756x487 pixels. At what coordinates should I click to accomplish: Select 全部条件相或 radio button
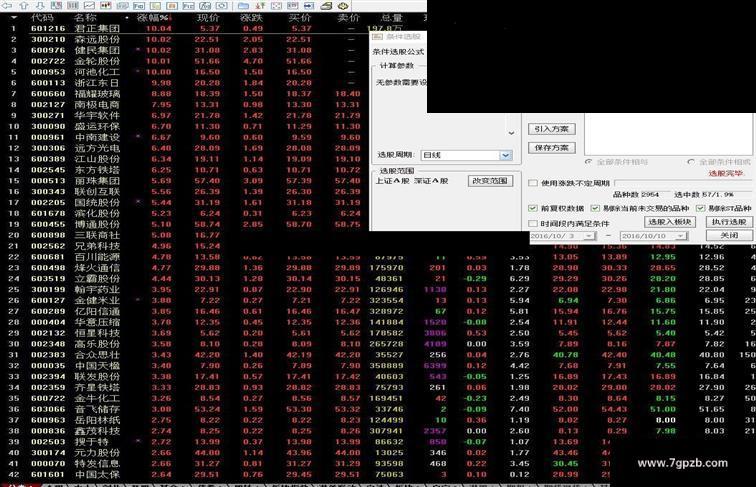click(691, 162)
